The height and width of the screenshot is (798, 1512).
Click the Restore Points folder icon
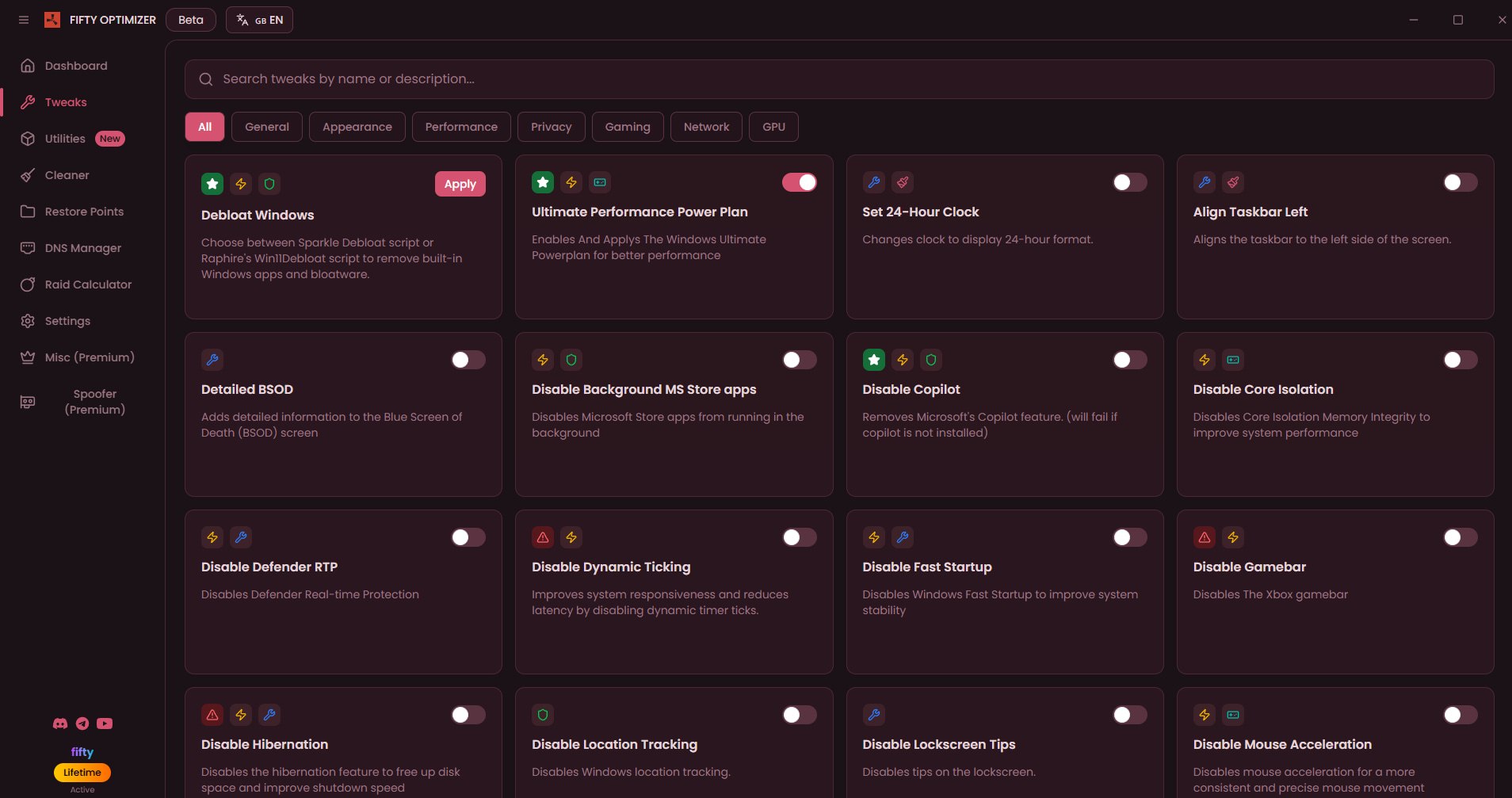[28, 212]
